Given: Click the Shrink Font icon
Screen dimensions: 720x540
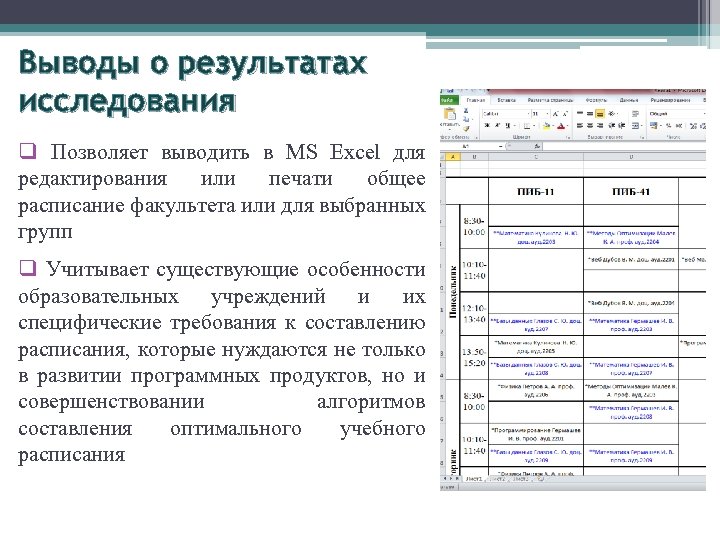Looking at the screenshot, I should click(566, 113).
